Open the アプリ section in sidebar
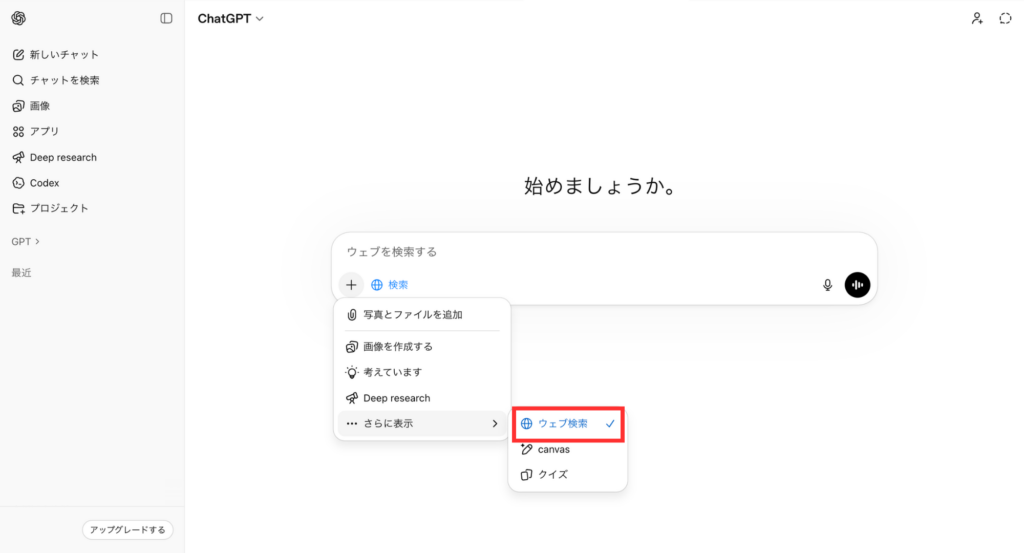1024x553 pixels. pos(36,131)
